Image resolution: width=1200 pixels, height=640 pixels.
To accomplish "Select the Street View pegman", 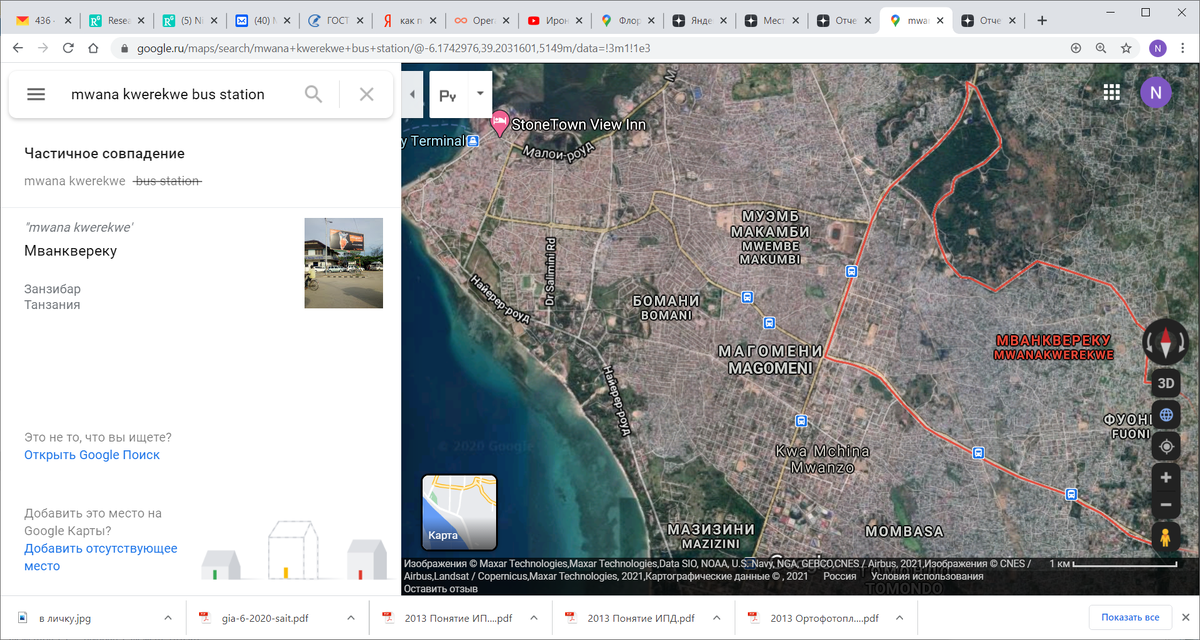I will click(1165, 538).
